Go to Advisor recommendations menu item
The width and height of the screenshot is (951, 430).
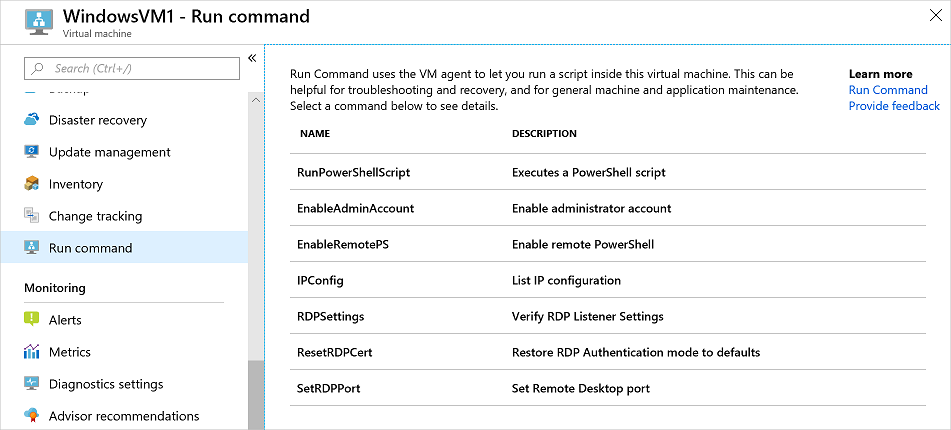[124, 416]
